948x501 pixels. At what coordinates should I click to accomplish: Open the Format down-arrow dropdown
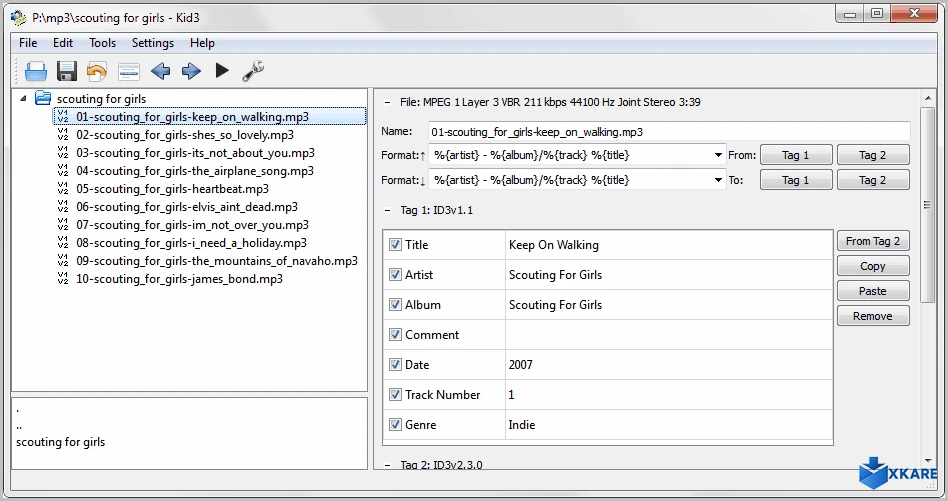click(x=718, y=180)
